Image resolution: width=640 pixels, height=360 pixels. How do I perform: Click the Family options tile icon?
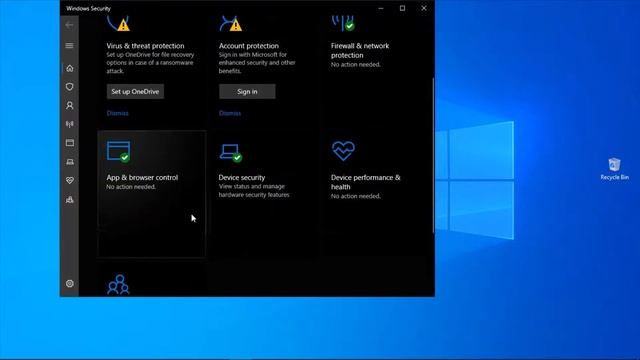click(118, 284)
